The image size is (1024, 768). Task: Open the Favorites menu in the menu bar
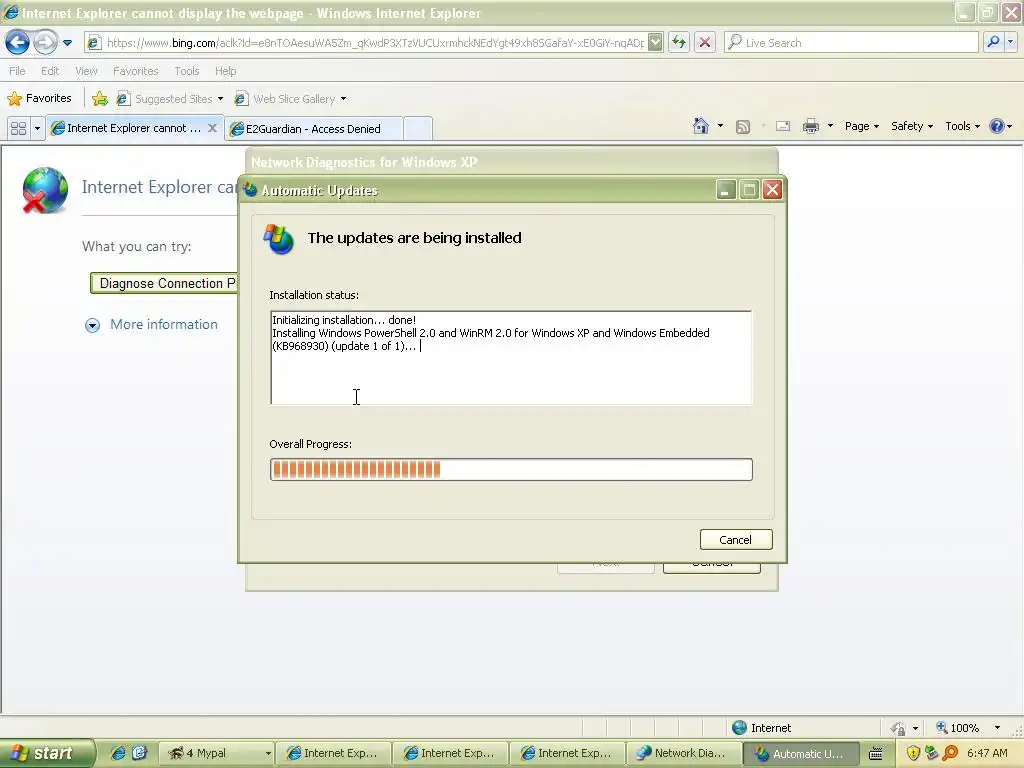pyautogui.click(x=136, y=71)
